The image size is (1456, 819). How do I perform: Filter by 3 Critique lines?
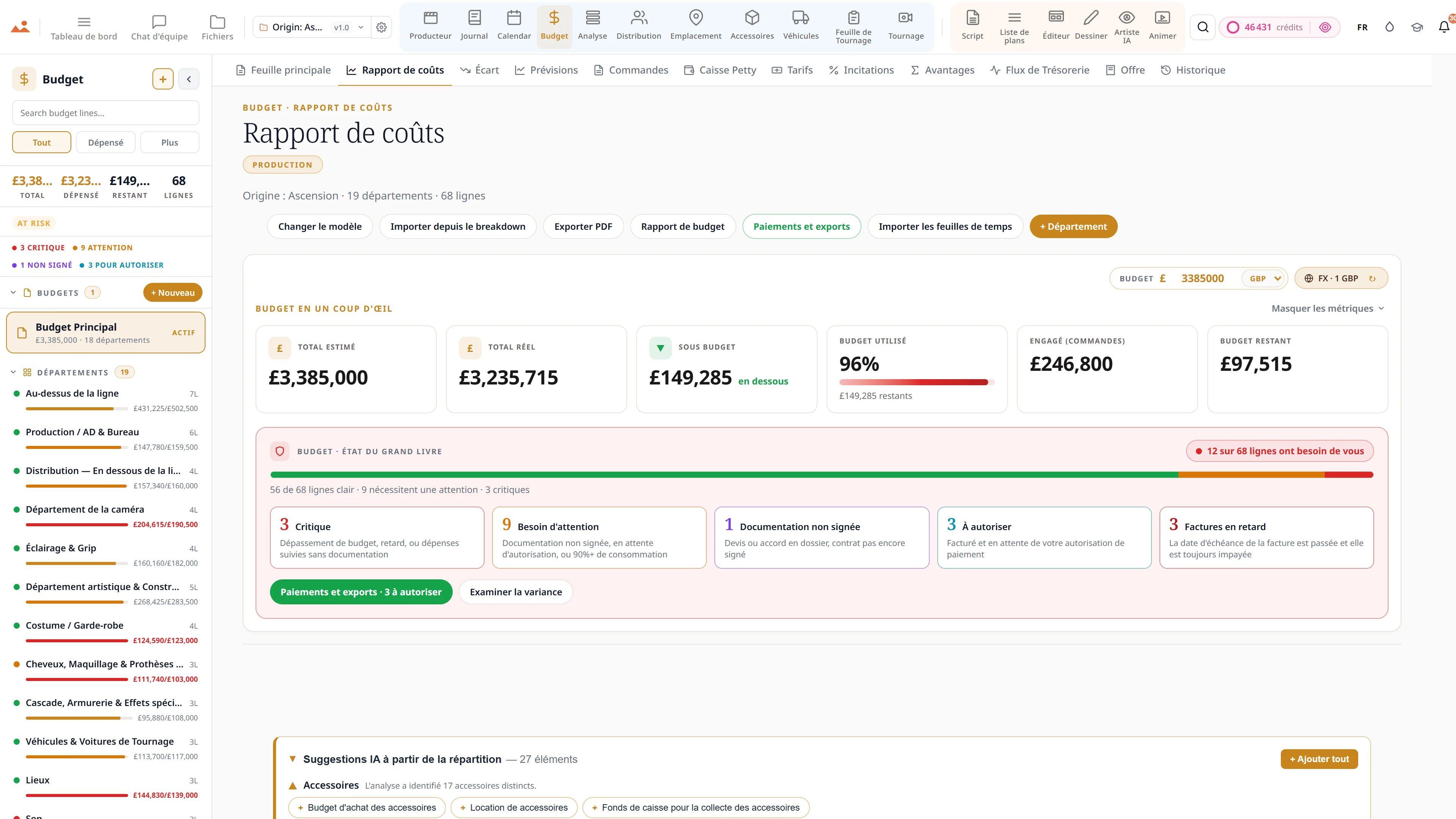(x=38, y=248)
